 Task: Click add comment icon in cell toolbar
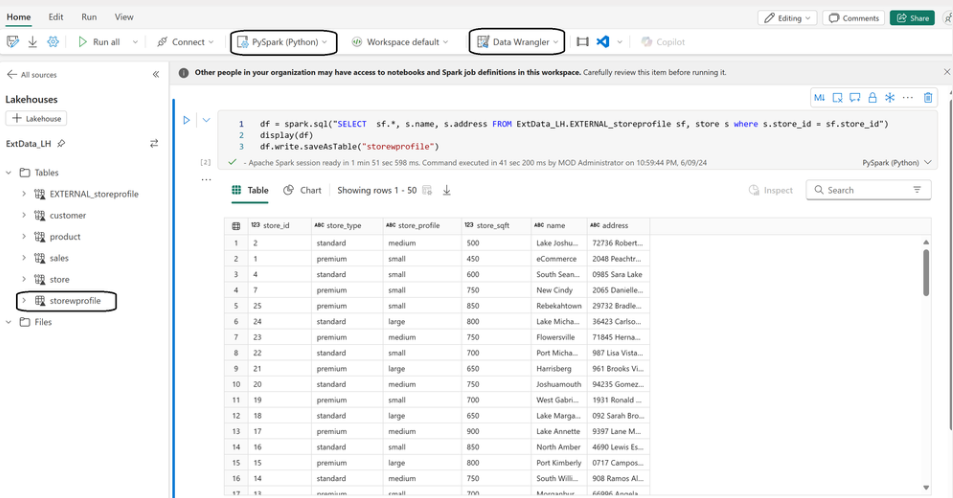pos(855,97)
